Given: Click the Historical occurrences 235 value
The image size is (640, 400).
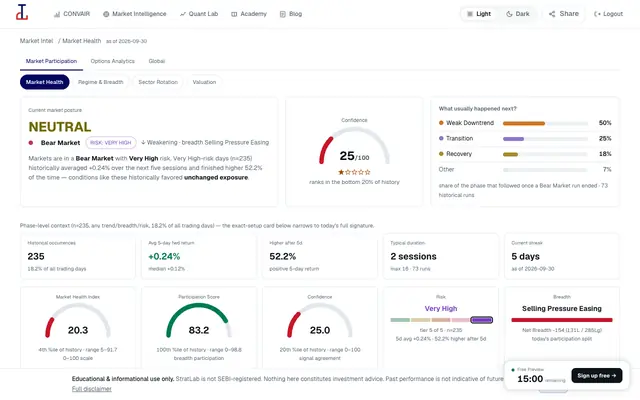Looking at the screenshot, I should [x=36, y=256].
